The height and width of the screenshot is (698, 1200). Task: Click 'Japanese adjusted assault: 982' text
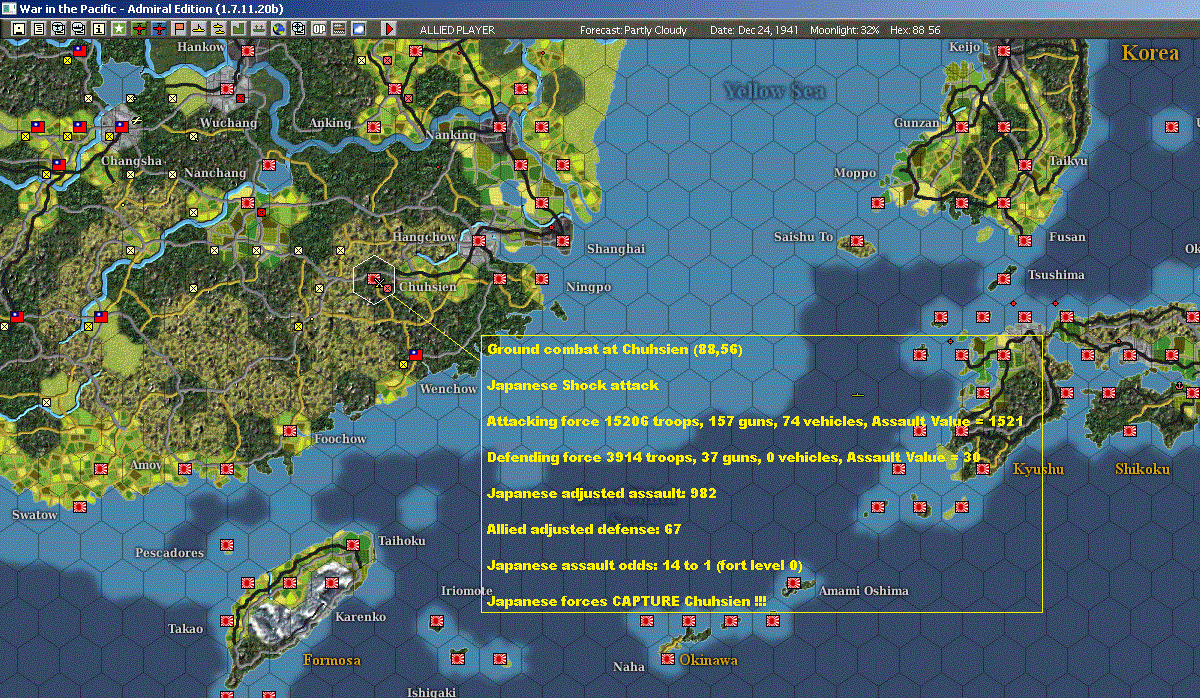[x=601, y=493]
